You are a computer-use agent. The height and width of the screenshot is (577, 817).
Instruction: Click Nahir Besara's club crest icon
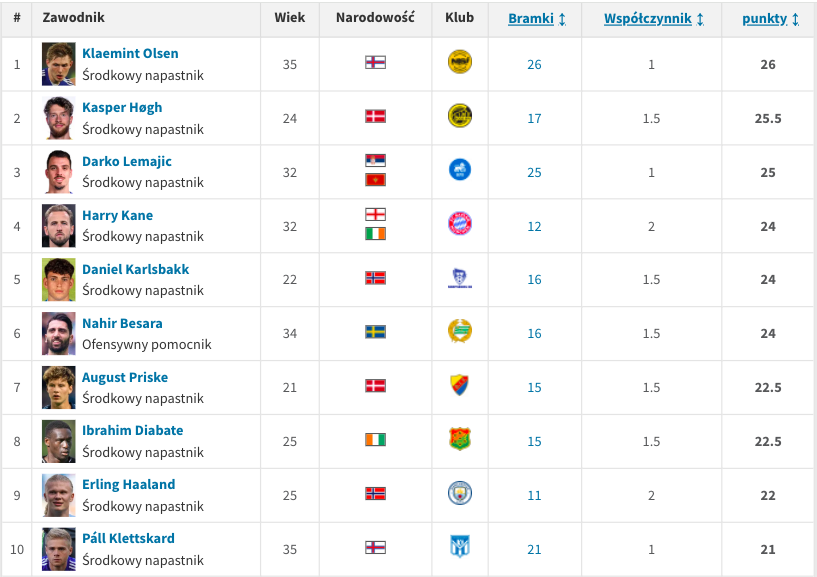460,331
